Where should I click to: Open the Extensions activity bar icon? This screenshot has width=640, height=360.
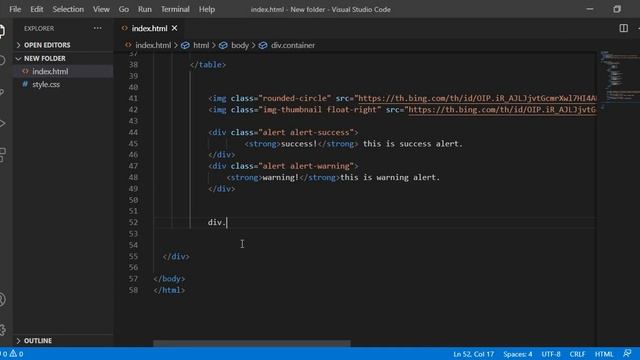[x=2, y=155]
